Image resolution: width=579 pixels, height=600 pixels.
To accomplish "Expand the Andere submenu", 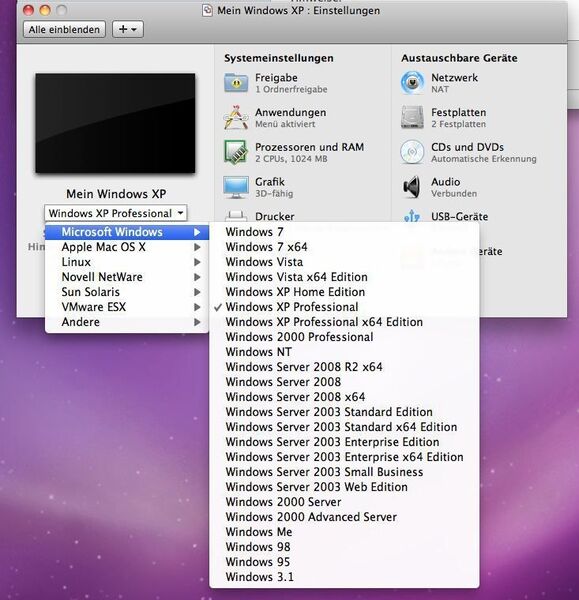I will pos(127,322).
